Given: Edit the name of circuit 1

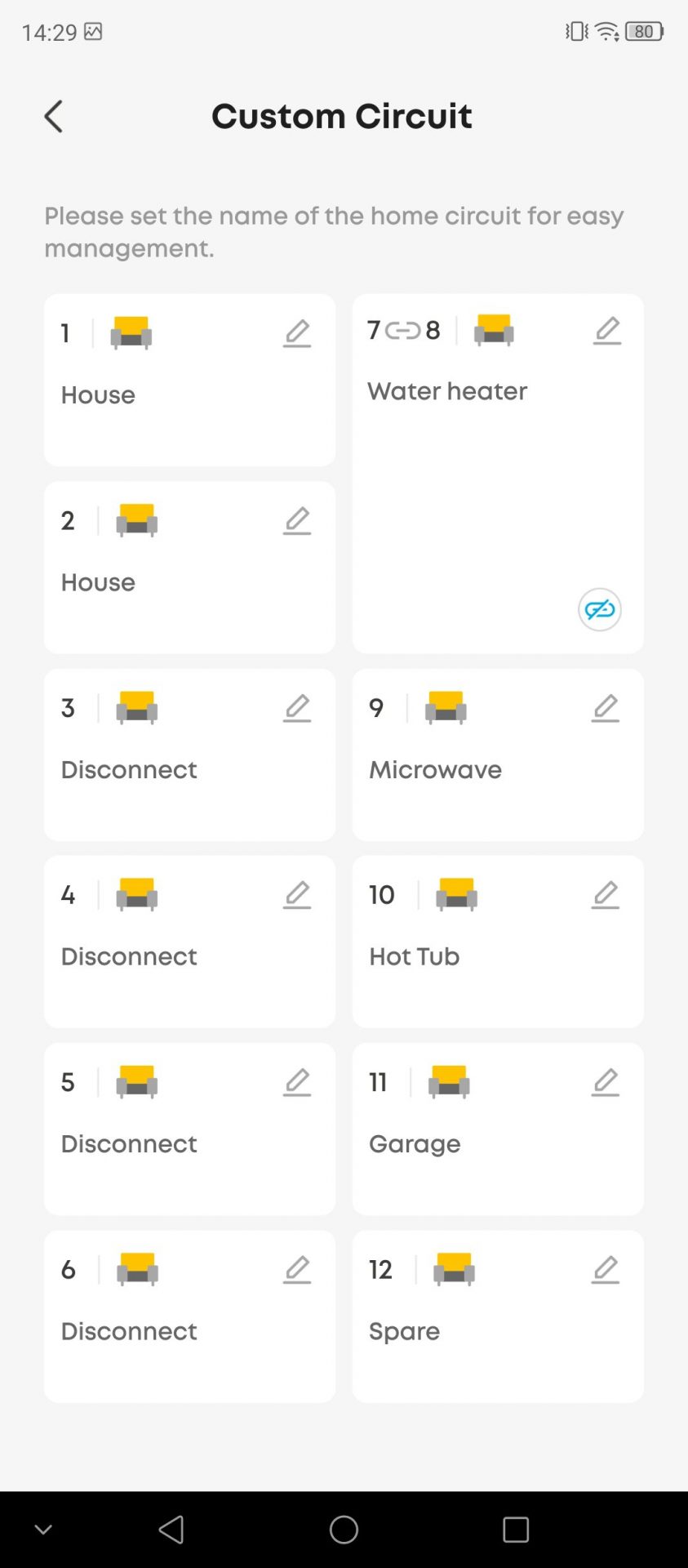Looking at the screenshot, I should 297,333.
